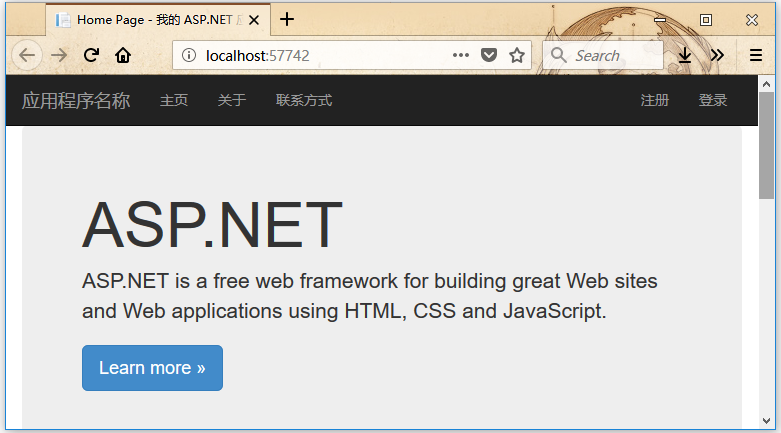This screenshot has height=433, width=781.
Task: Open the 联系方式 navigation item
Action: (x=304, y=100)
